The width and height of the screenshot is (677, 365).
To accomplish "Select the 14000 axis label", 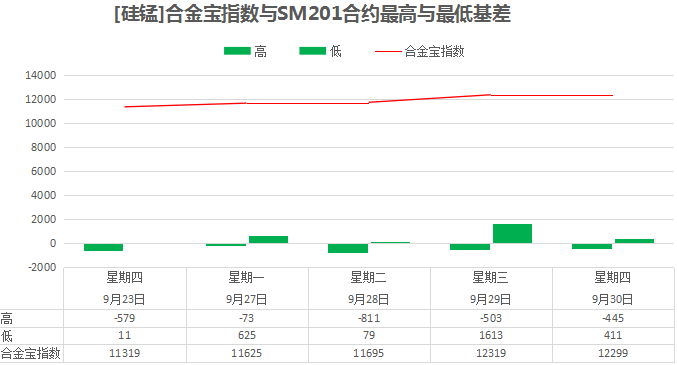I will coord(41,76).
